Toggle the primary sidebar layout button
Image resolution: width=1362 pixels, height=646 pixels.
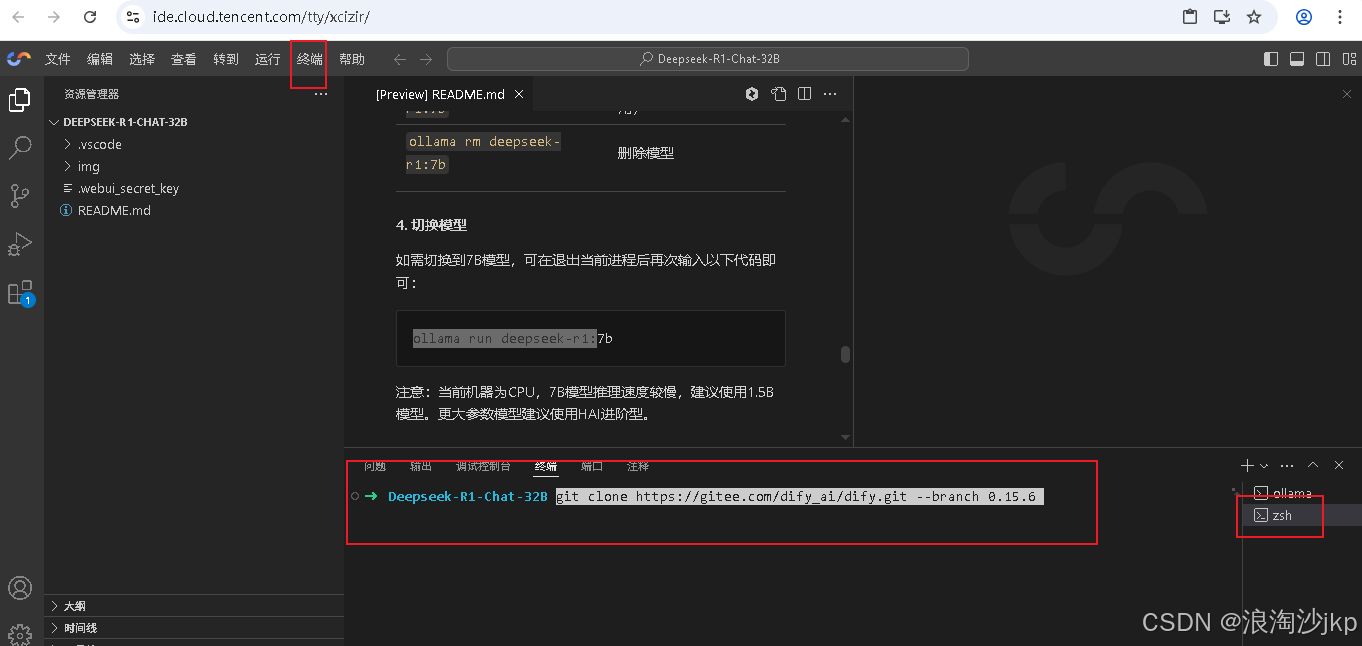(1271, 59)
